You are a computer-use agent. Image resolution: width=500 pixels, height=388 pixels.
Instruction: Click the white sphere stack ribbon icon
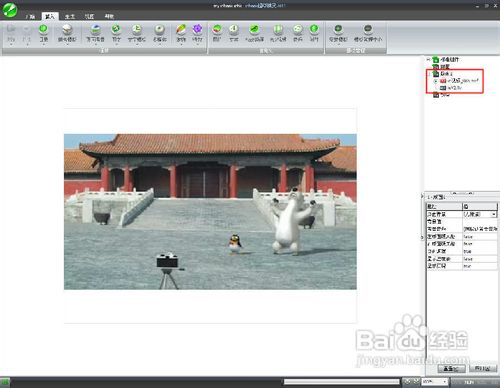coord(67,29)
